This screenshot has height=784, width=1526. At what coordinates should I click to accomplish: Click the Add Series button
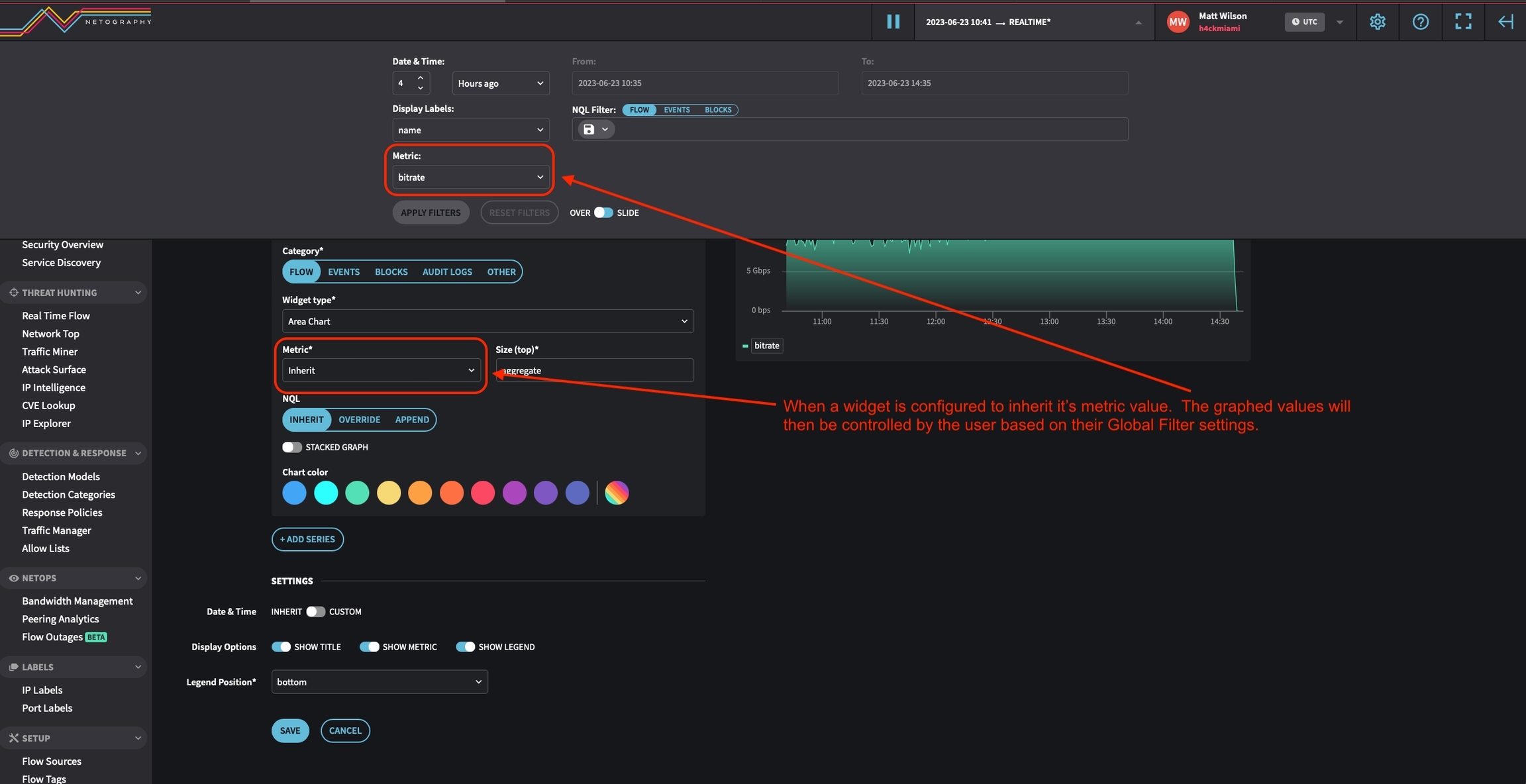pos(307,539)
